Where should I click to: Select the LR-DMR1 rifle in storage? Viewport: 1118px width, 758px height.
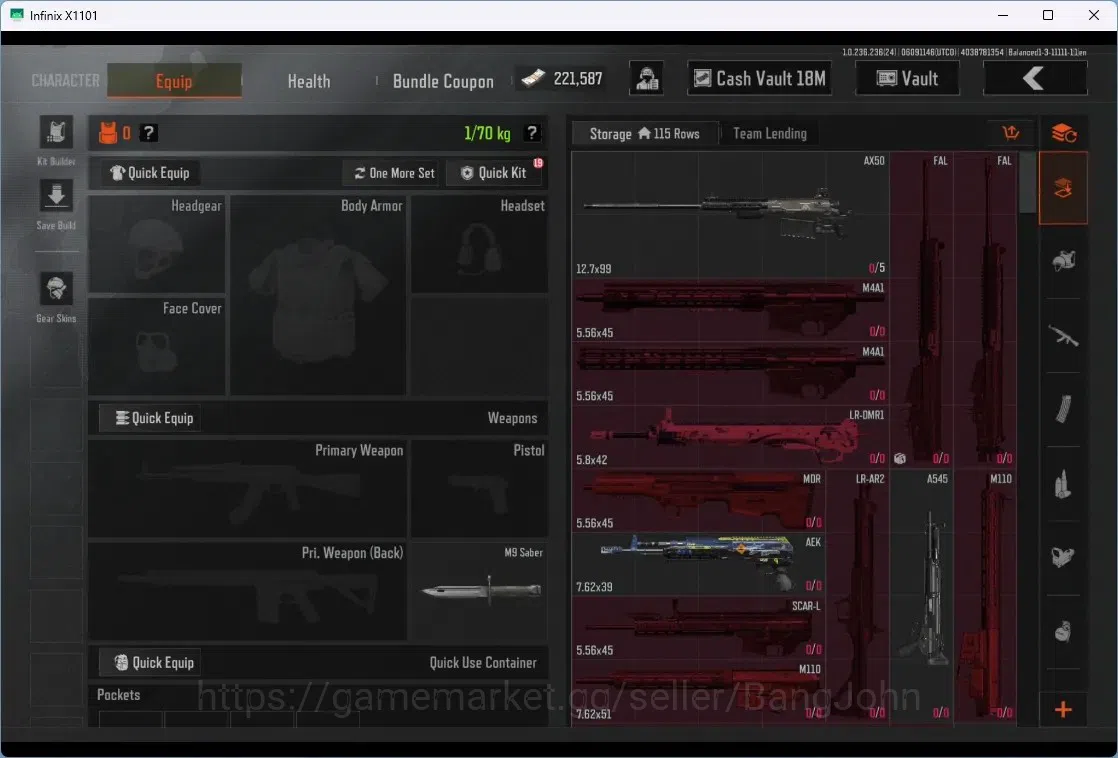(730, 436)
